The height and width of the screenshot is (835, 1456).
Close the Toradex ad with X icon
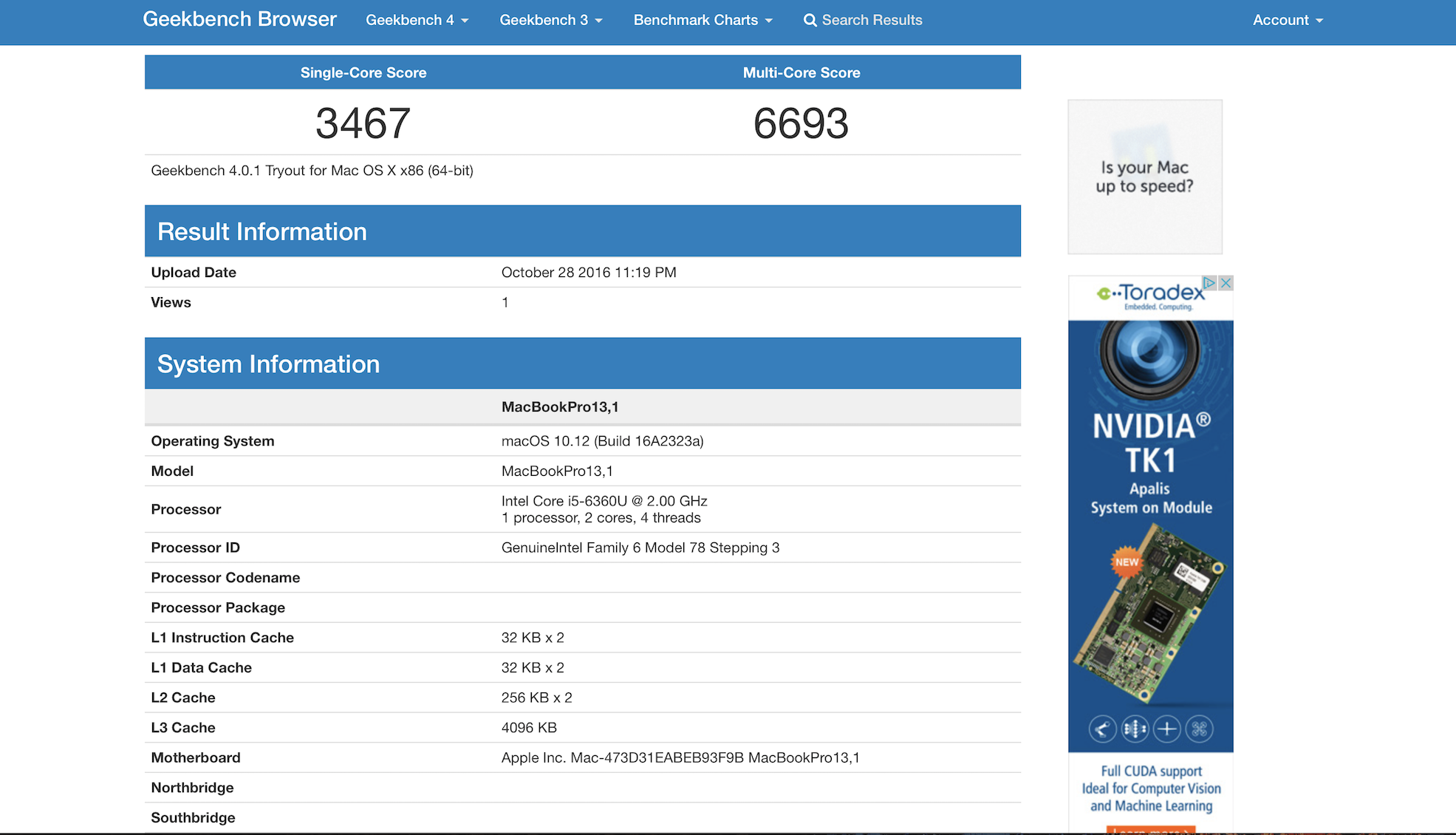pos(1226,283)
